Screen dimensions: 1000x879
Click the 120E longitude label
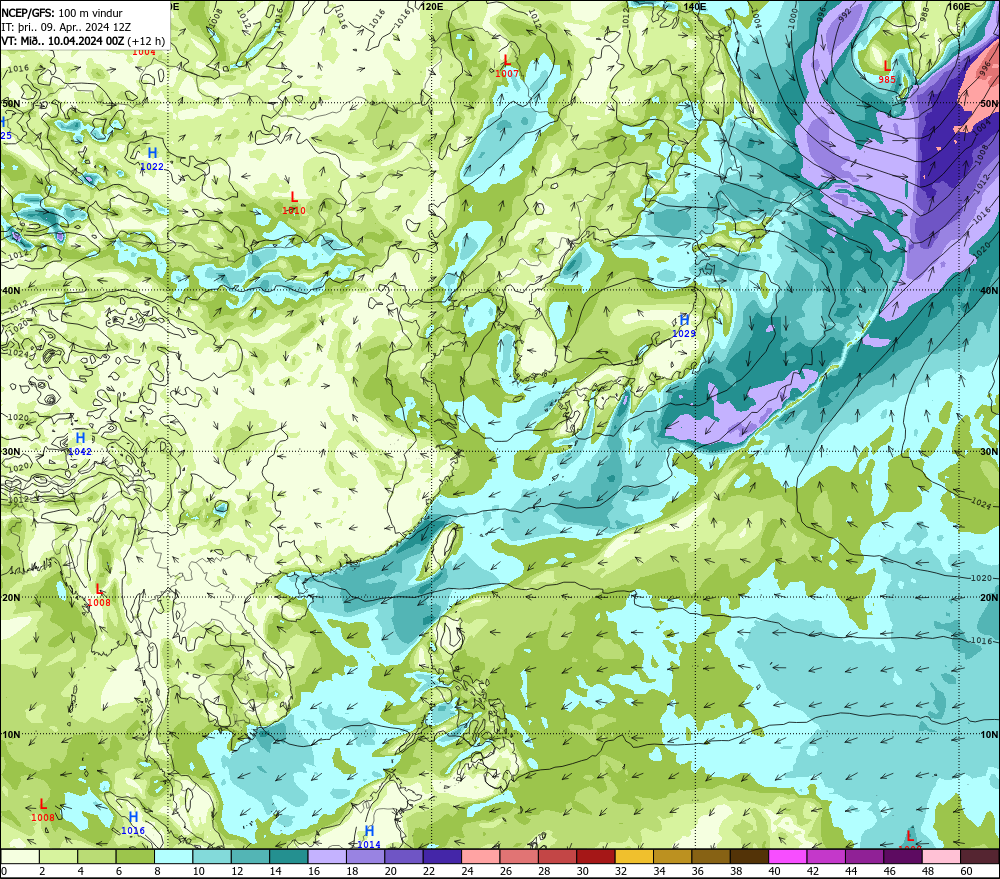coord(432,6)
